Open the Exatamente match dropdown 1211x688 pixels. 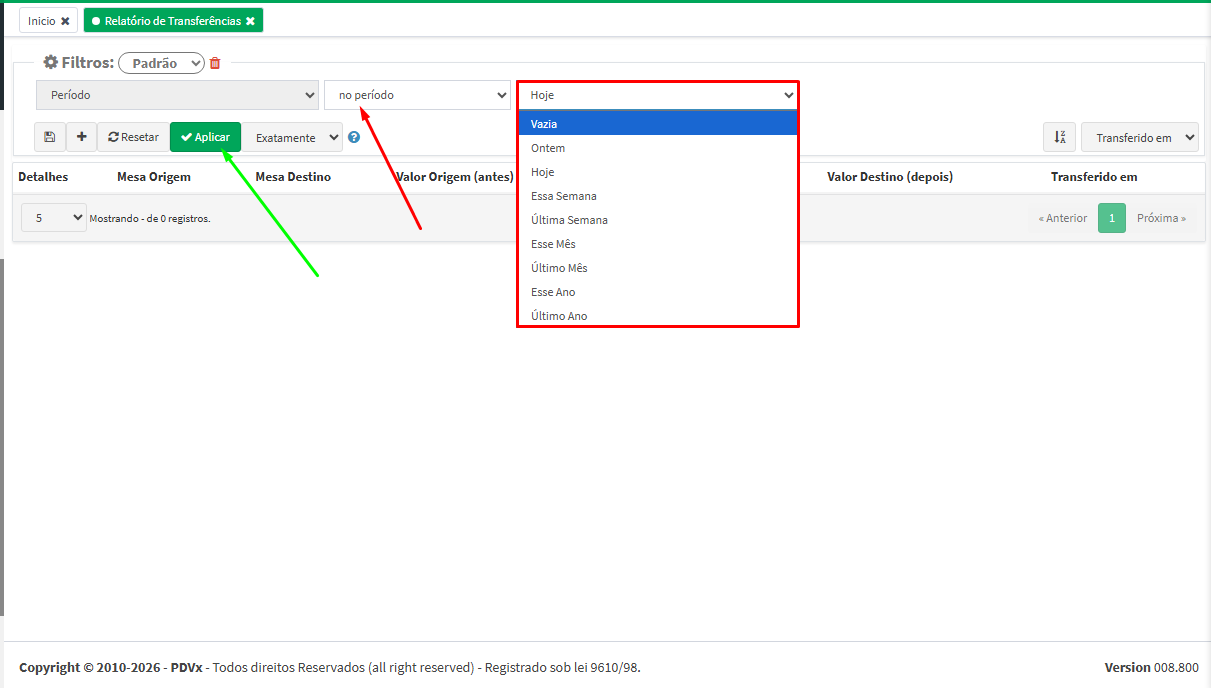[293, 137]
